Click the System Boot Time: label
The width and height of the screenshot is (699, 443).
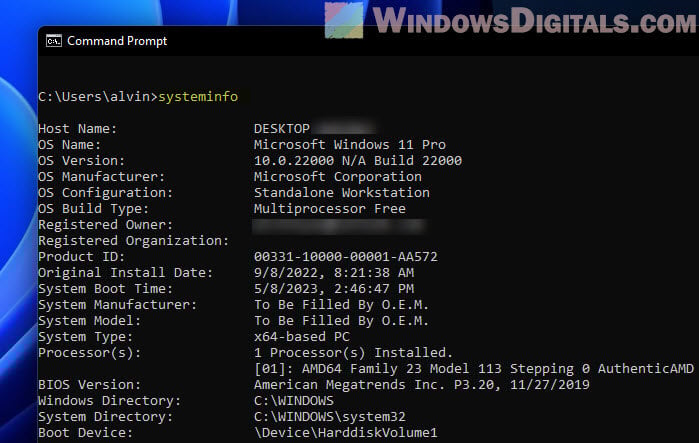(x=106, y=289)
